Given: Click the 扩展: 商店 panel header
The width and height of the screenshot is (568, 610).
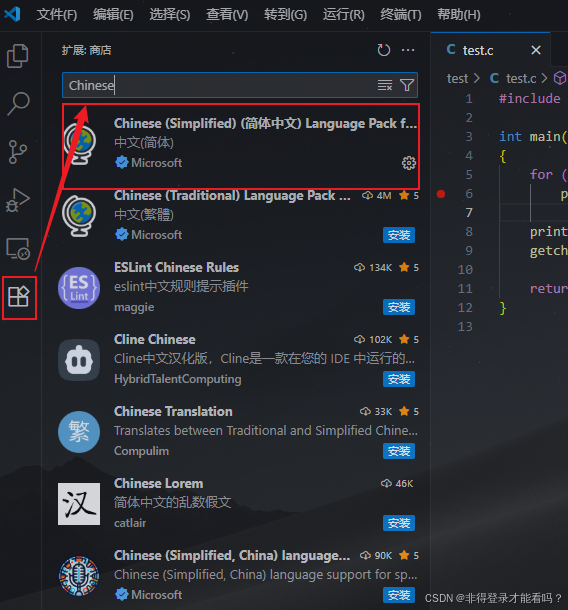Looking at the screenshot, I should [x=86, y=50].
